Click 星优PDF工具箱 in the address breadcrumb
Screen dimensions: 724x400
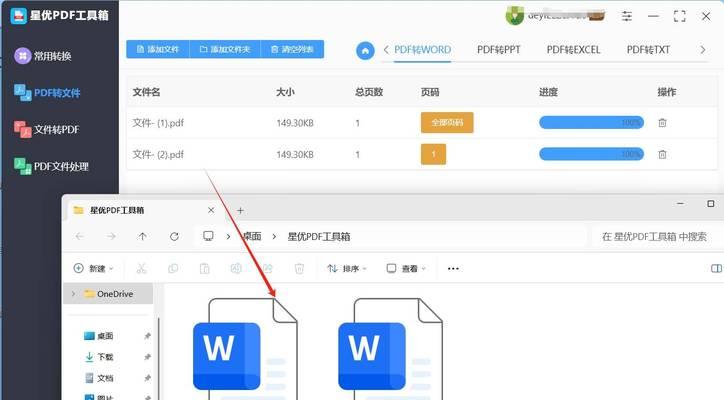pos(319,236)
